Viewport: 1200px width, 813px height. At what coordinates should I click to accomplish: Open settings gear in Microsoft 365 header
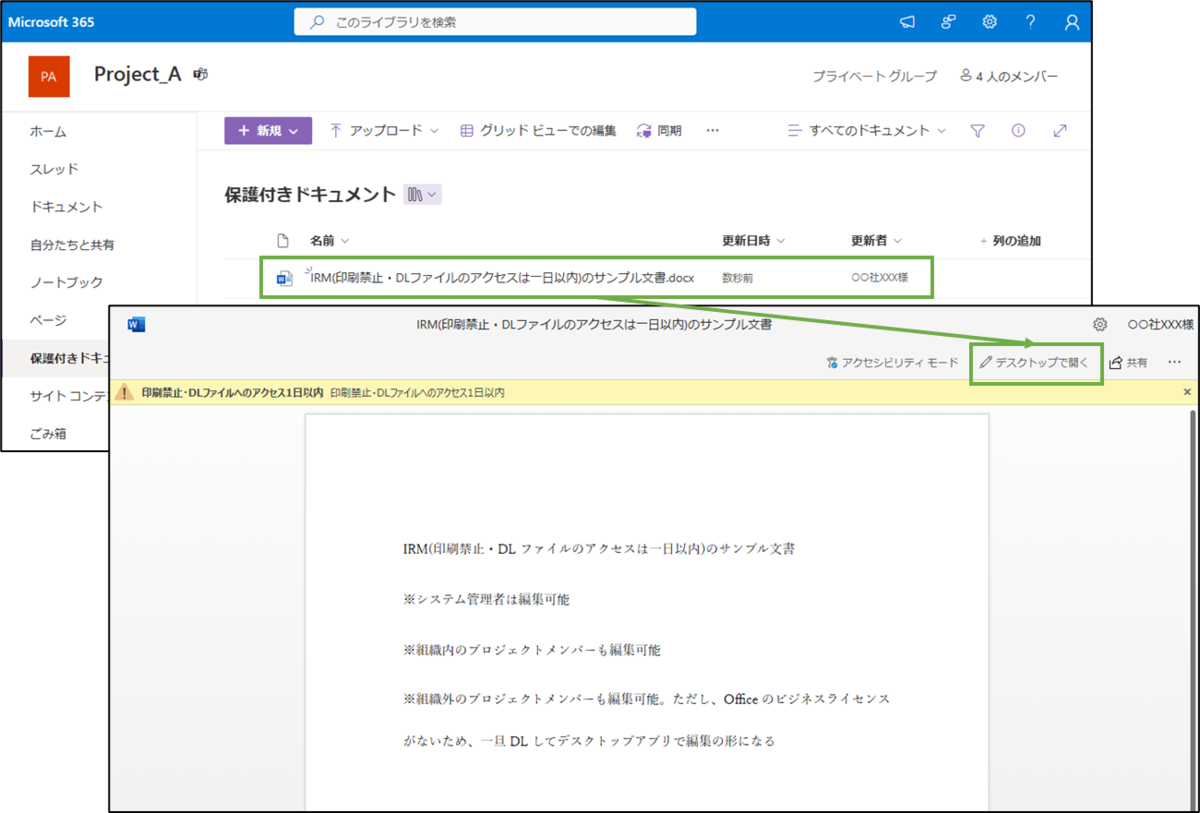point(989,21)
